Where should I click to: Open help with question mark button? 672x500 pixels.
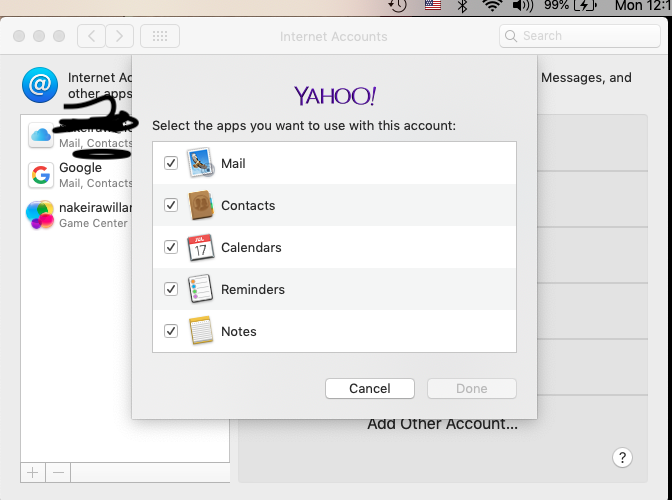click(622, 458)
